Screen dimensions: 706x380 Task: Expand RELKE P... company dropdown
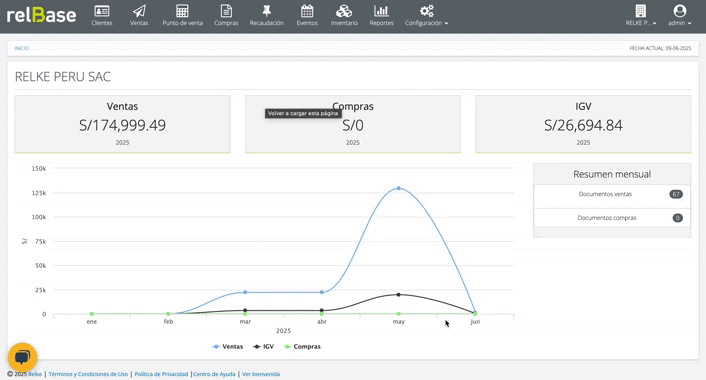(641, 15)
